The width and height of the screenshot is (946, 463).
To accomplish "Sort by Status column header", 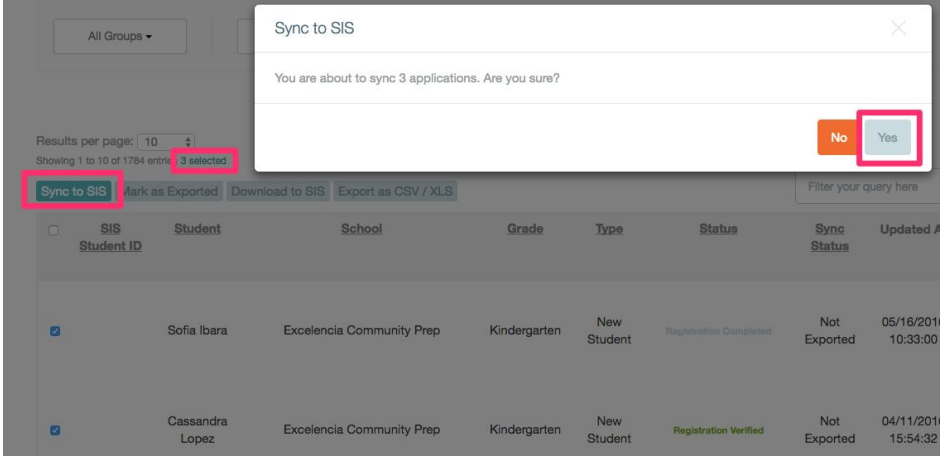I will point(718,229).
